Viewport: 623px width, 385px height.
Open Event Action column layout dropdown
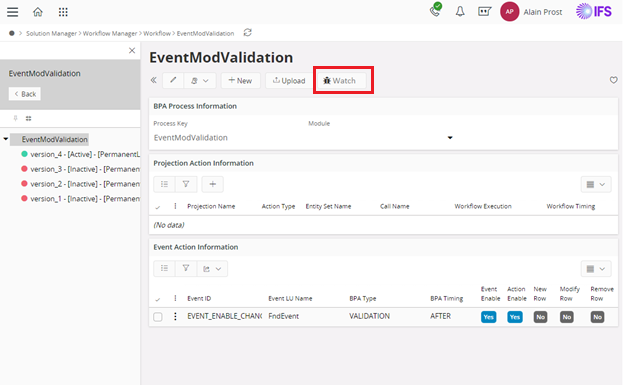pos(596,269)
